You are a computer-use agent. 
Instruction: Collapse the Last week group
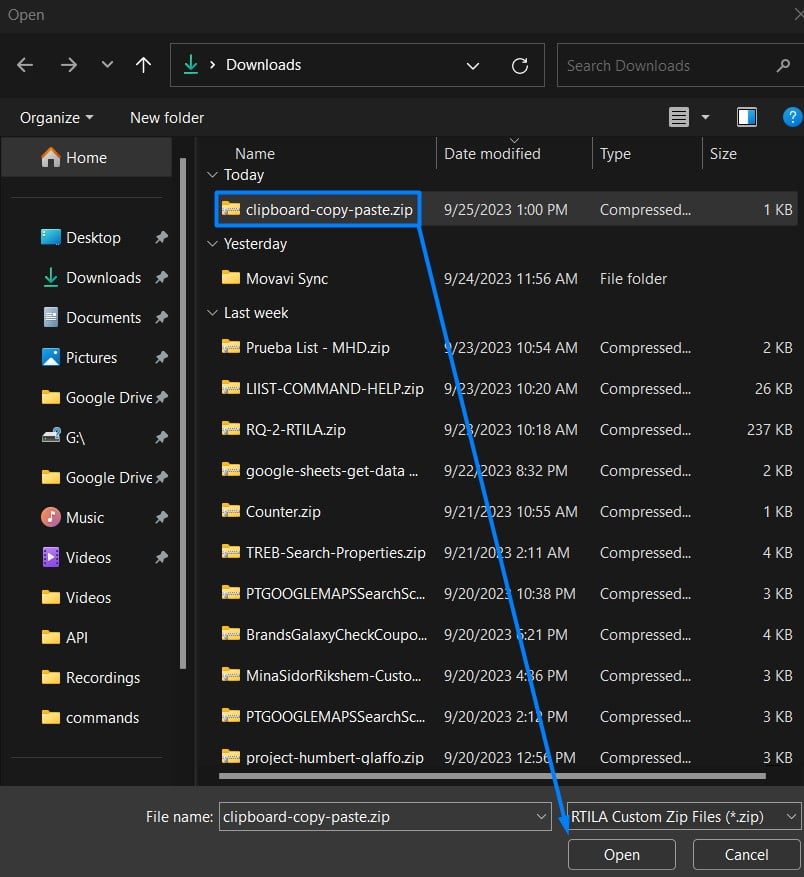pos(212,313)
